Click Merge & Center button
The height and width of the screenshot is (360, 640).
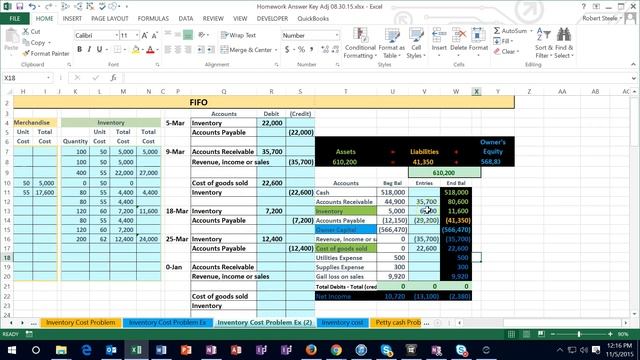[x=246, y=50]
